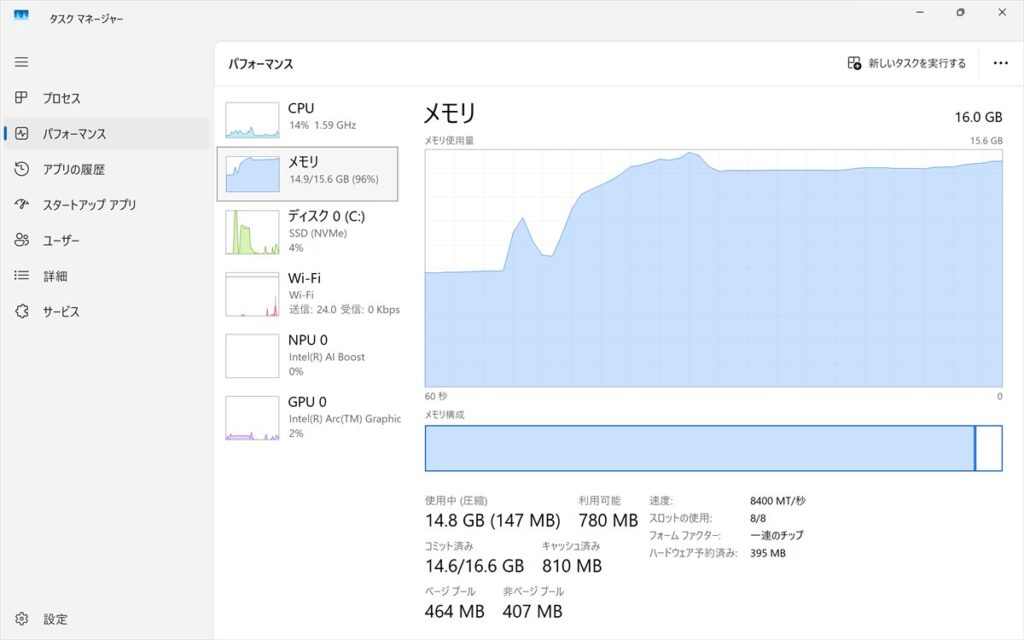This screenshot has width=1024, height=640.
Task: Open the hamburger navigation menu
Action: tap(22, 62)
